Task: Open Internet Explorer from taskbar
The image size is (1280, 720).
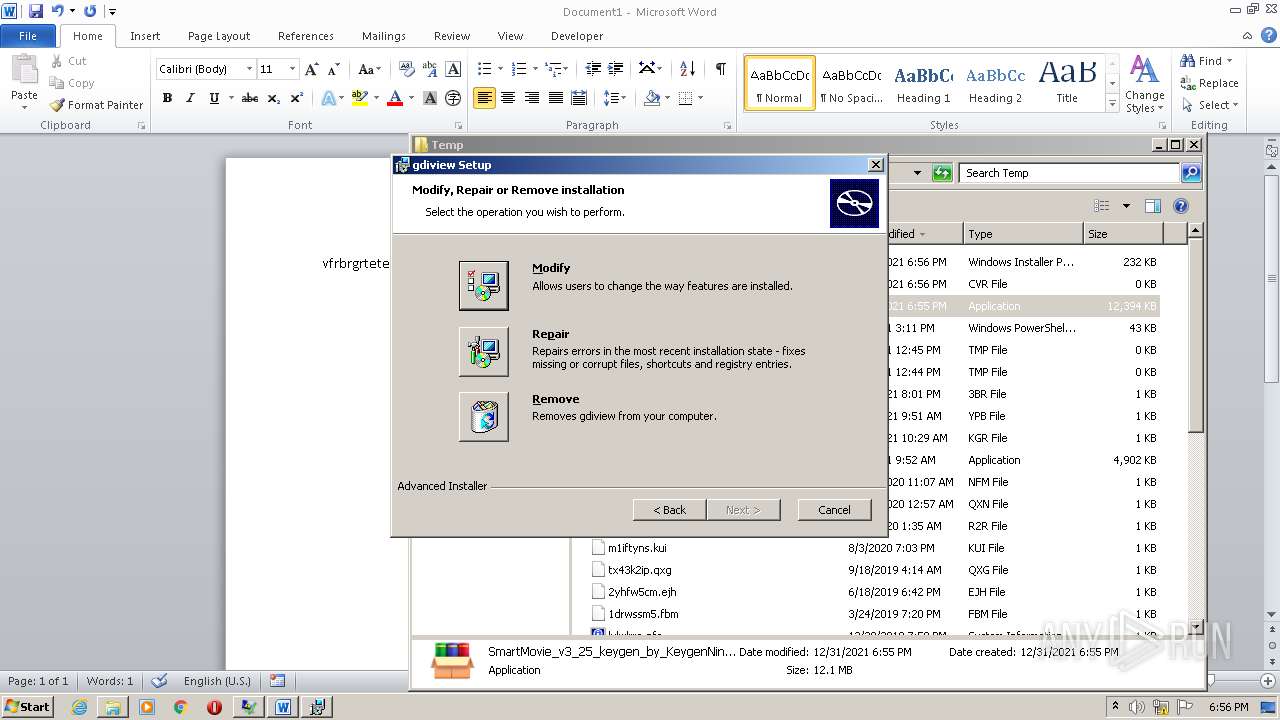Action: 79,707
